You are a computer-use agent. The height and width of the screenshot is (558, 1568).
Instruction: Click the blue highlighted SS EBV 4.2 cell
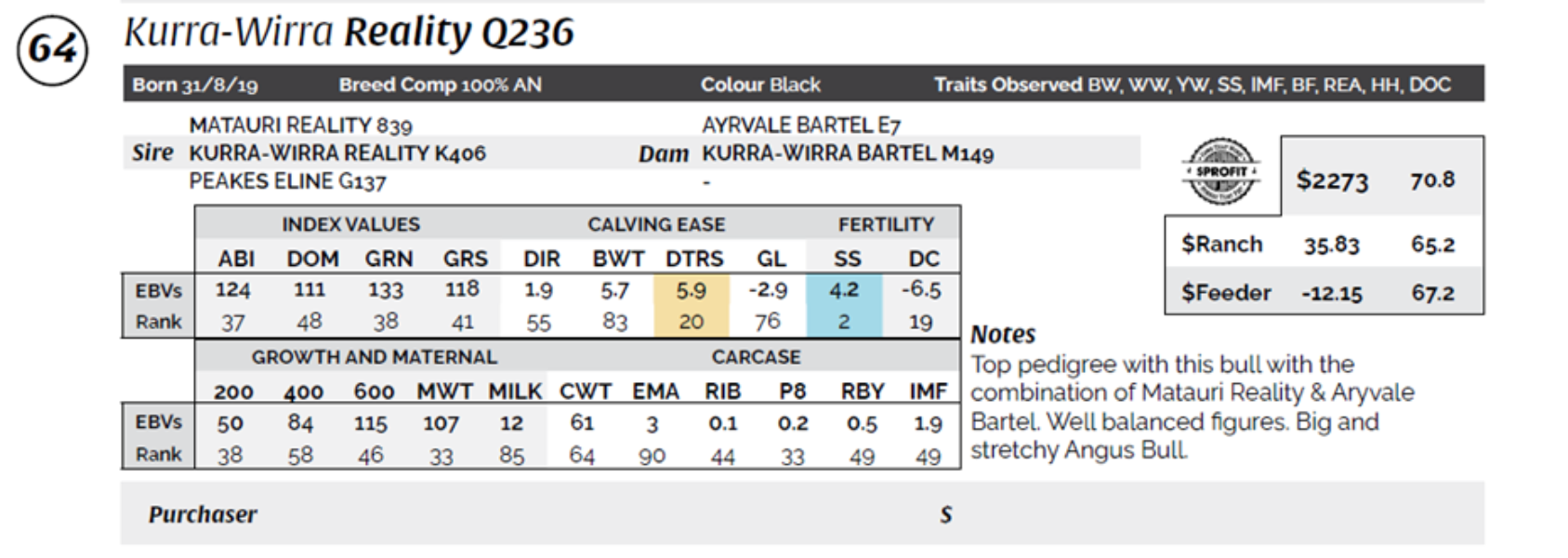tap(844, 290)
